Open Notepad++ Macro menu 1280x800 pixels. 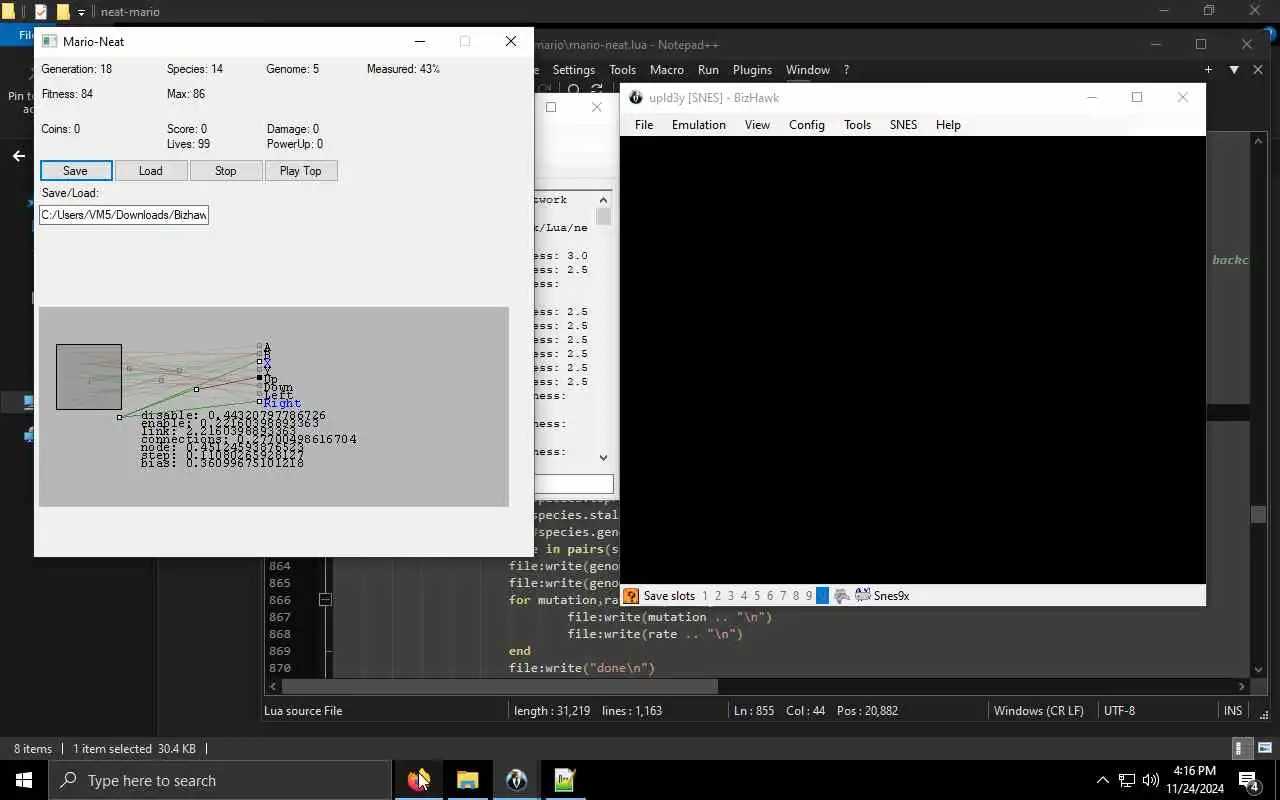(x=667, y=70)
